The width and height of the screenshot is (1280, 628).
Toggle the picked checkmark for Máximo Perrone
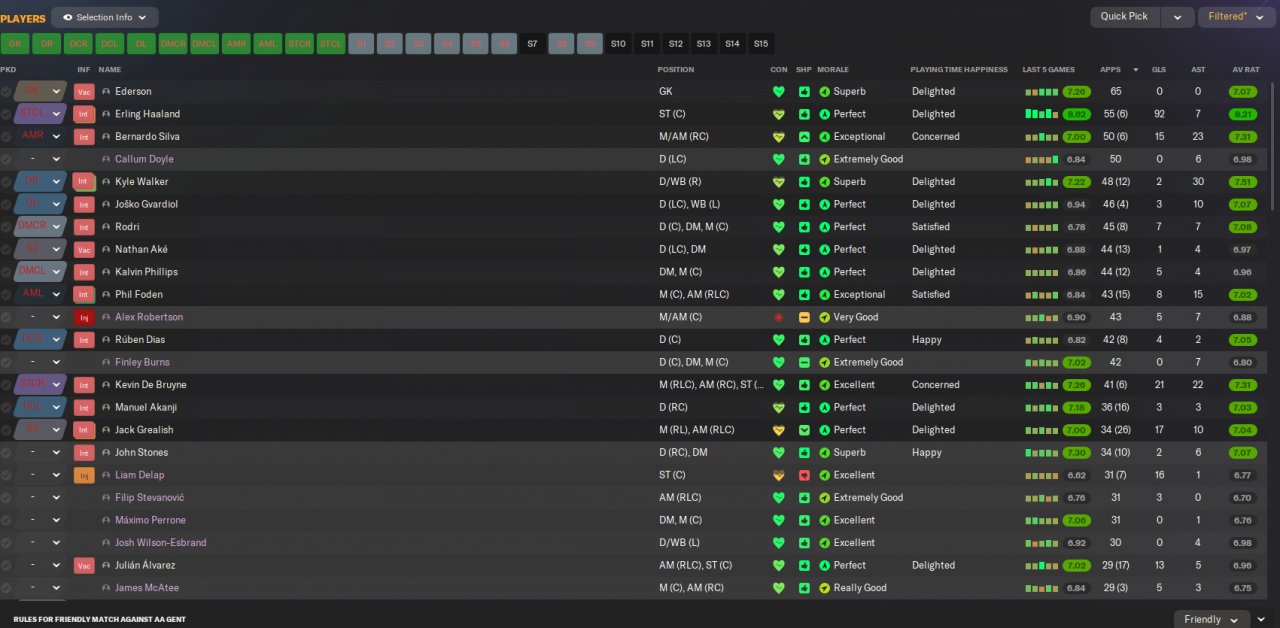coord(6,520)
